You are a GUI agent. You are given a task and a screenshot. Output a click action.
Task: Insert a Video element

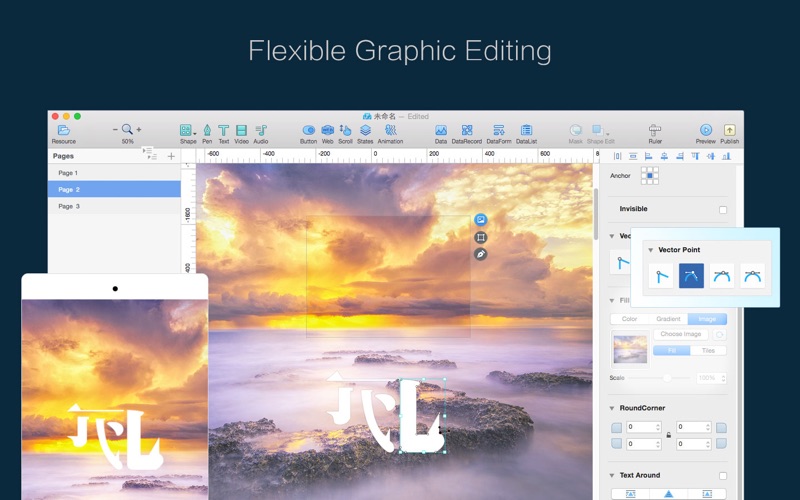pos(241,134)
